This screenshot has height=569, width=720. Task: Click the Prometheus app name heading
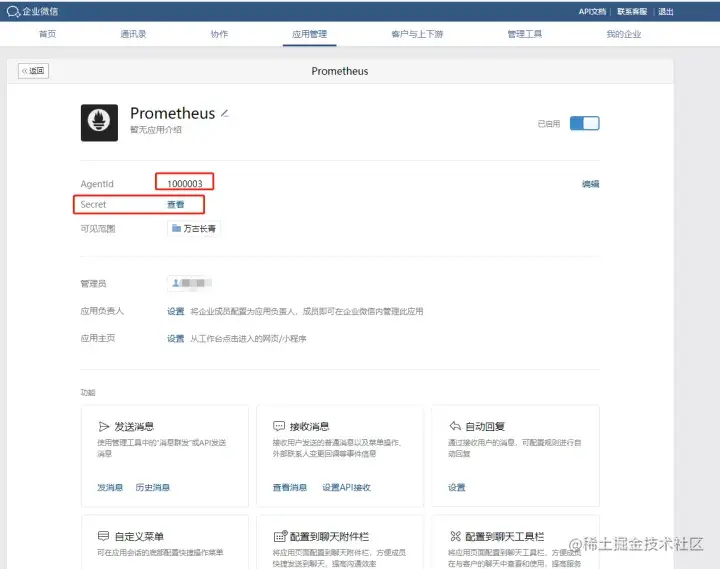[173, 113]
